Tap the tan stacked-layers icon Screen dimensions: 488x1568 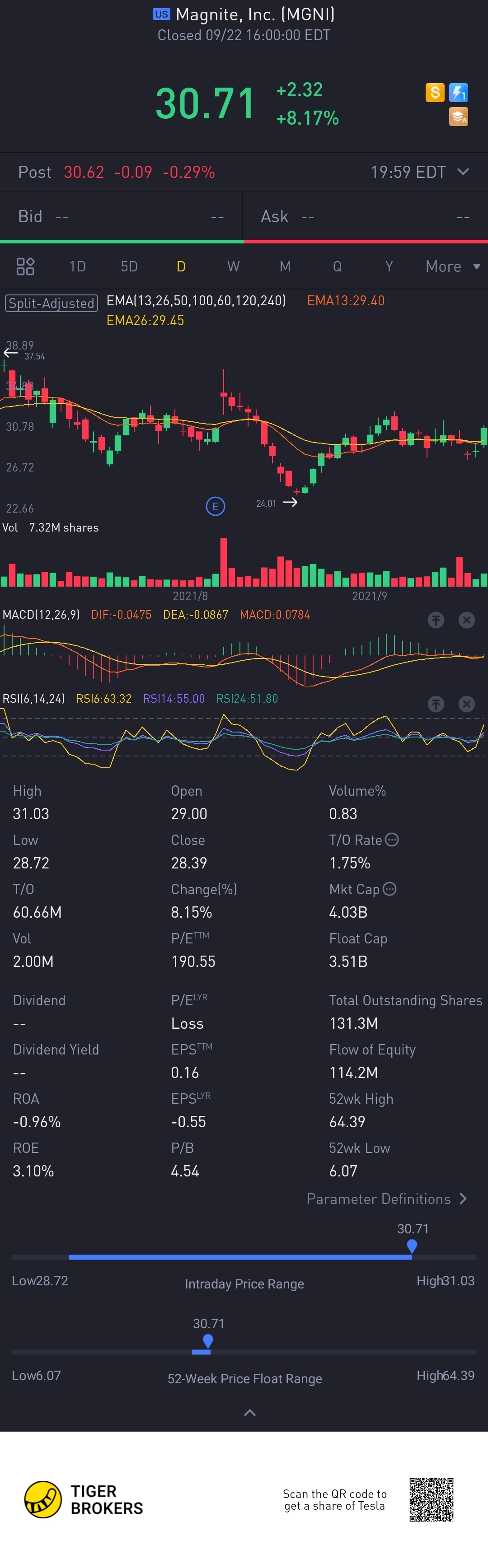point(458,116)
